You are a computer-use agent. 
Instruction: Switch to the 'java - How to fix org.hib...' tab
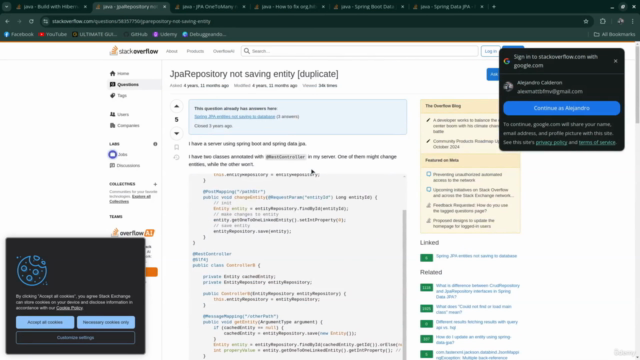point(289,7)
